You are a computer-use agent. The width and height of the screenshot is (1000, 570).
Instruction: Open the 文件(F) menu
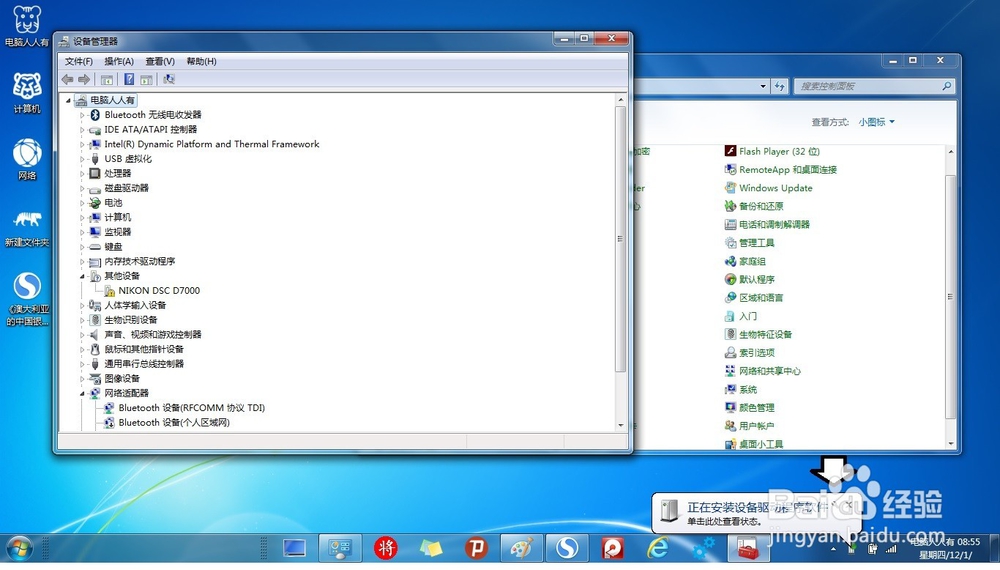(x=78, y=61)
